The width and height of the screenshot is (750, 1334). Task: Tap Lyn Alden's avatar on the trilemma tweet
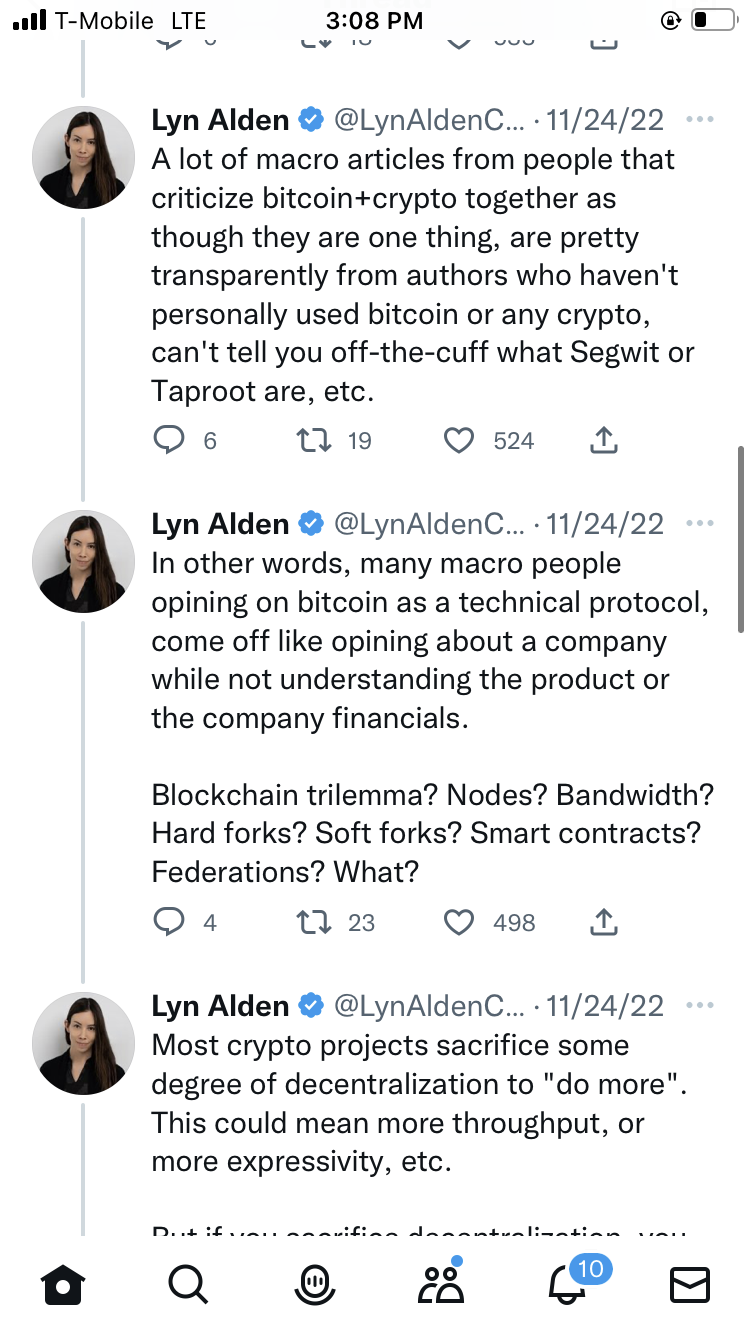pyautogui.click(x=84, y=560)
